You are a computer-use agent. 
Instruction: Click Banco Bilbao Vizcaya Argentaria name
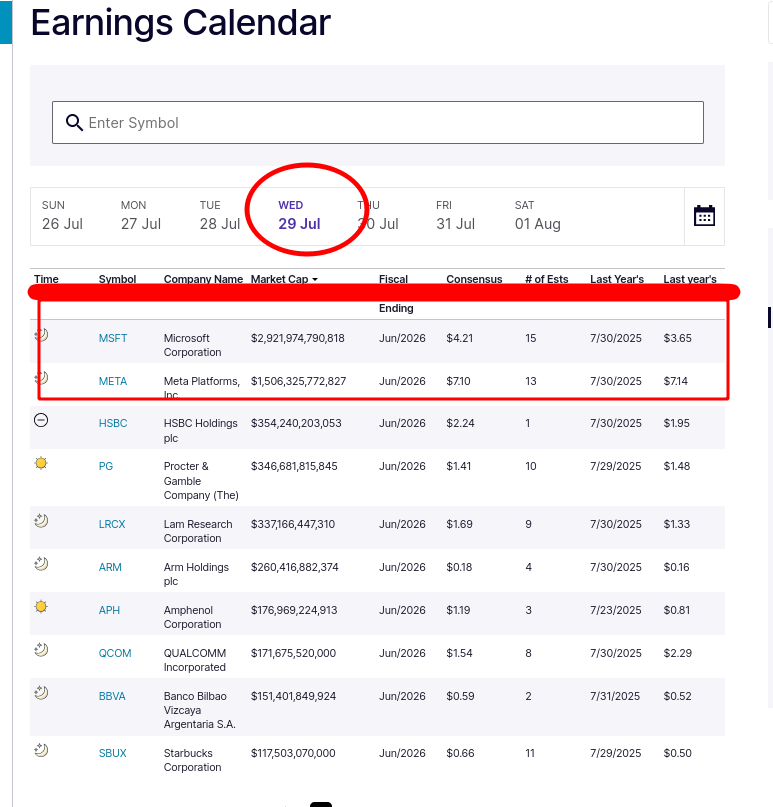(x=200, y=710)
